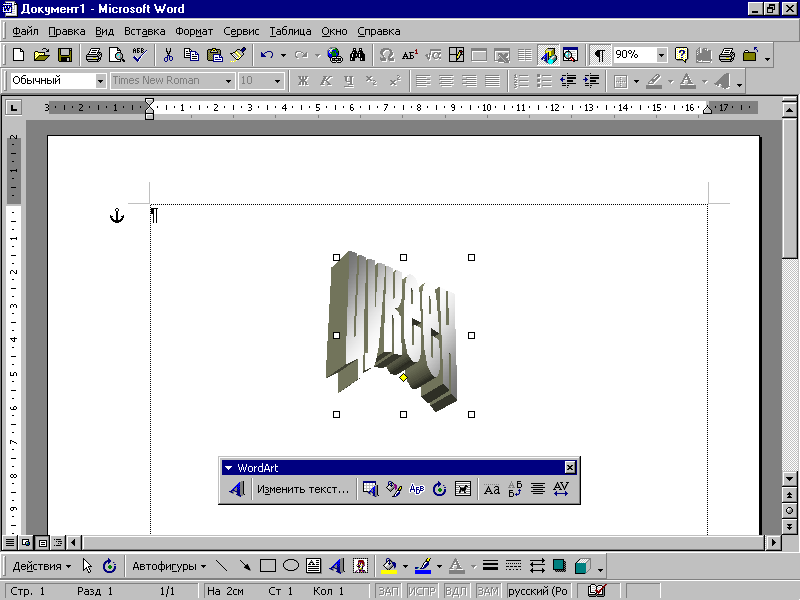Screen dimensions: 800x600
Task: Close the WordArt floating toolbar
Action: tap(570, 467)
